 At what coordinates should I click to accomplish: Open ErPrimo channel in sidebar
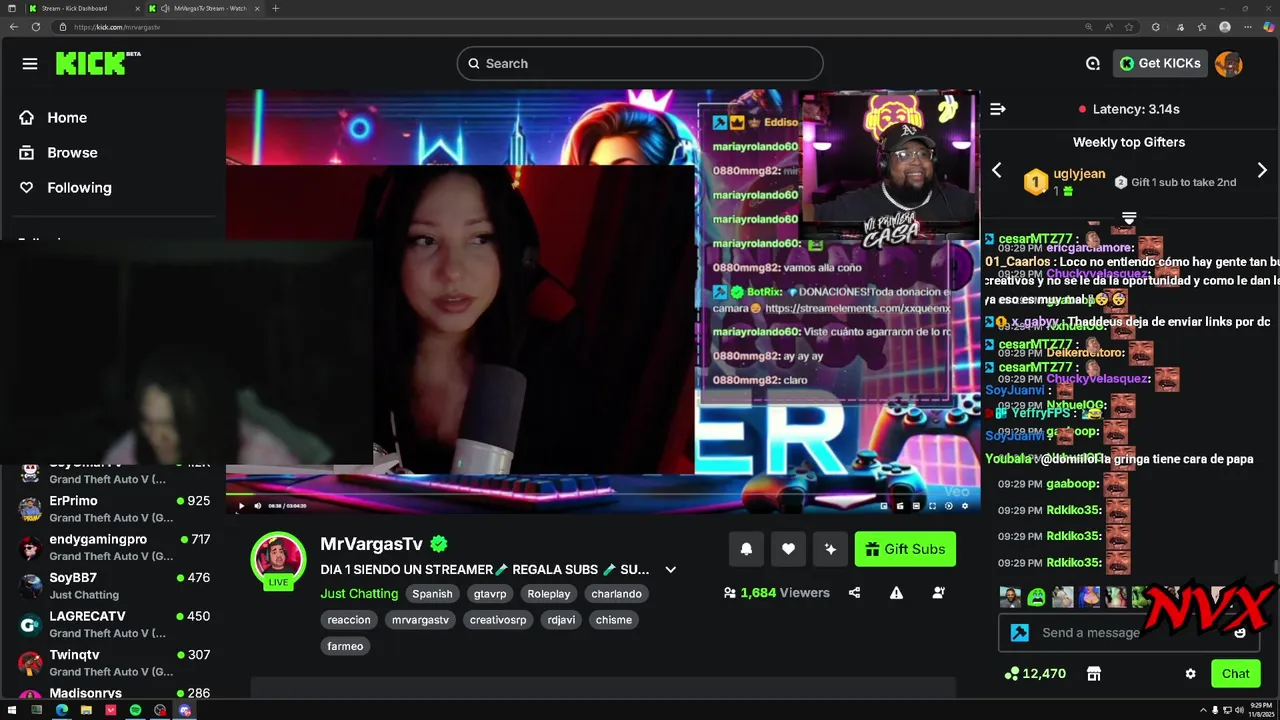[x=114, y=508]
